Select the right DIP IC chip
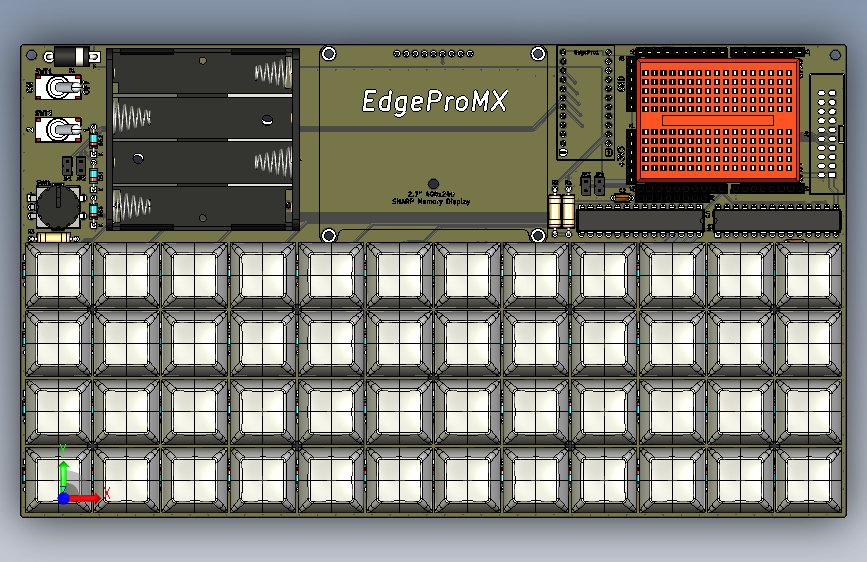Screen dimensions: 867x562 [777, 221]
